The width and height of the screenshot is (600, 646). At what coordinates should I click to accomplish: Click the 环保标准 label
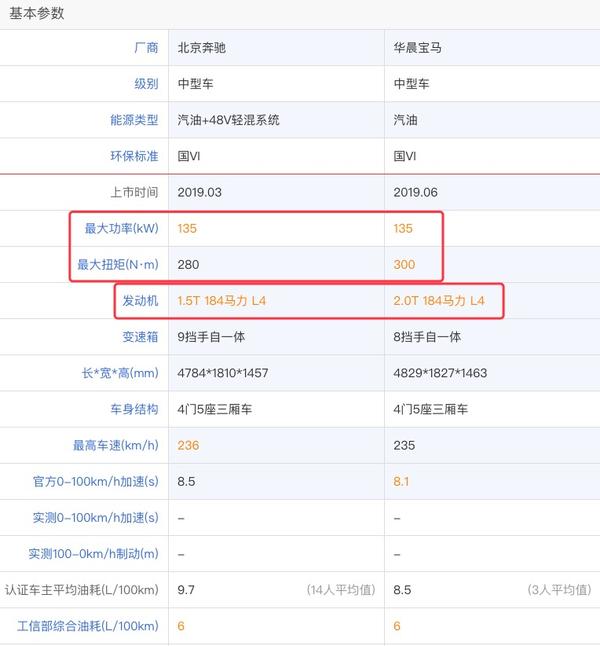pyautogui.click(x=134, y=156)
